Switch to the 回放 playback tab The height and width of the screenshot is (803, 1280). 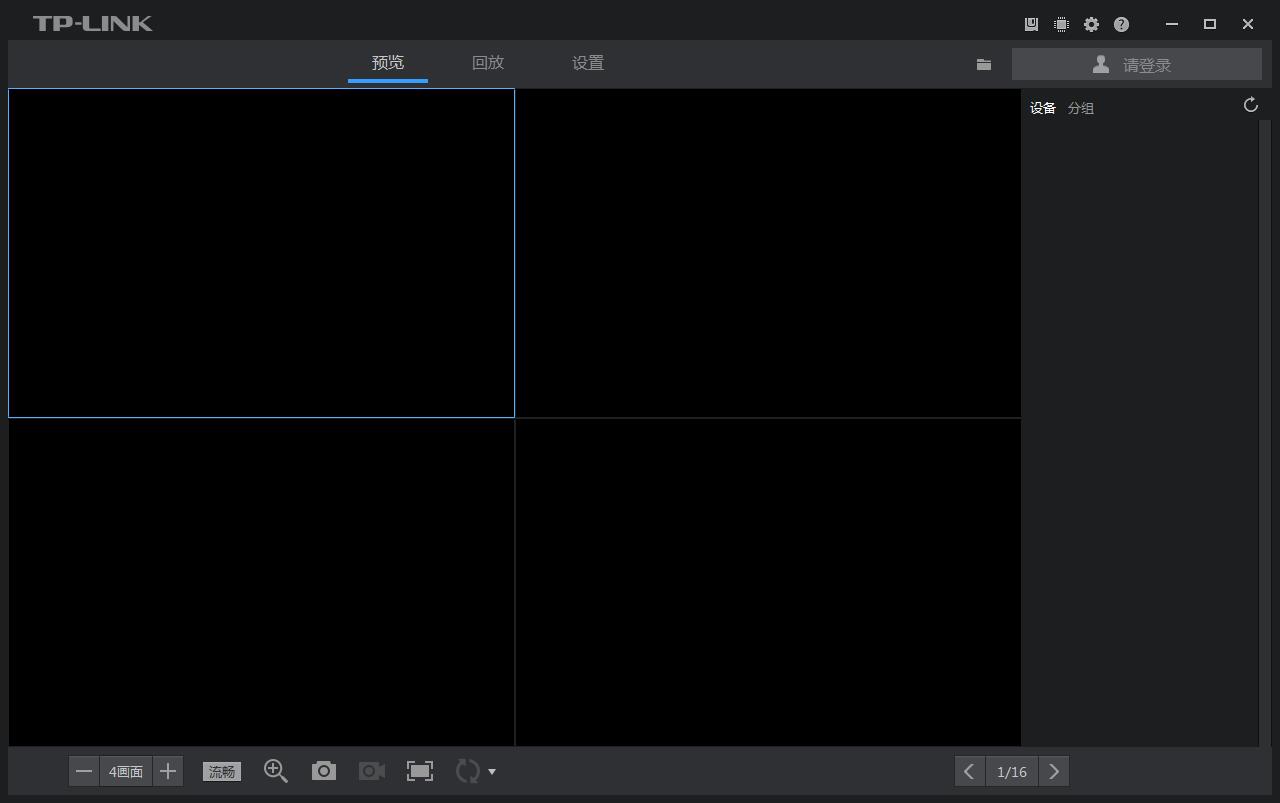coord(488,62)
